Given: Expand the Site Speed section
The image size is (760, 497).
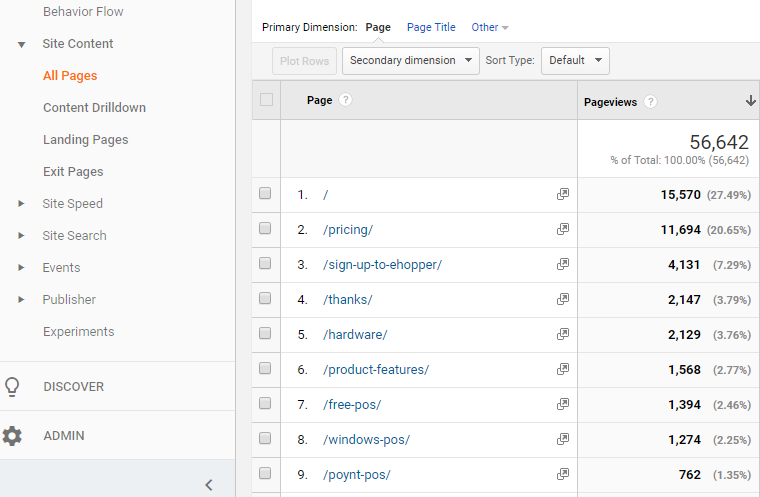Looking at the screenshot, I should click(72, 204).
